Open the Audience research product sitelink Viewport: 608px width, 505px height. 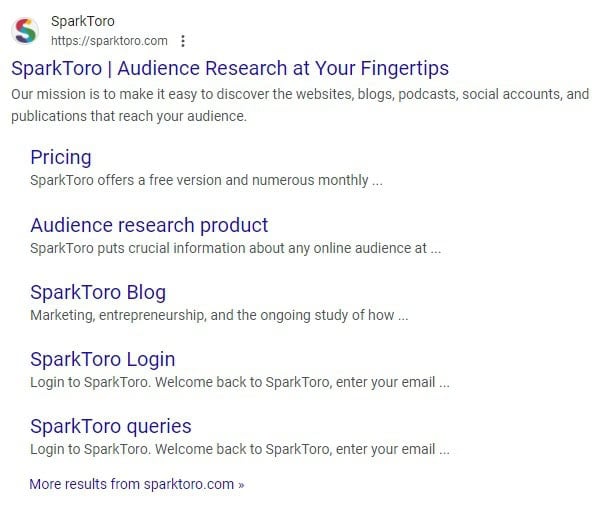click(149, 225)
